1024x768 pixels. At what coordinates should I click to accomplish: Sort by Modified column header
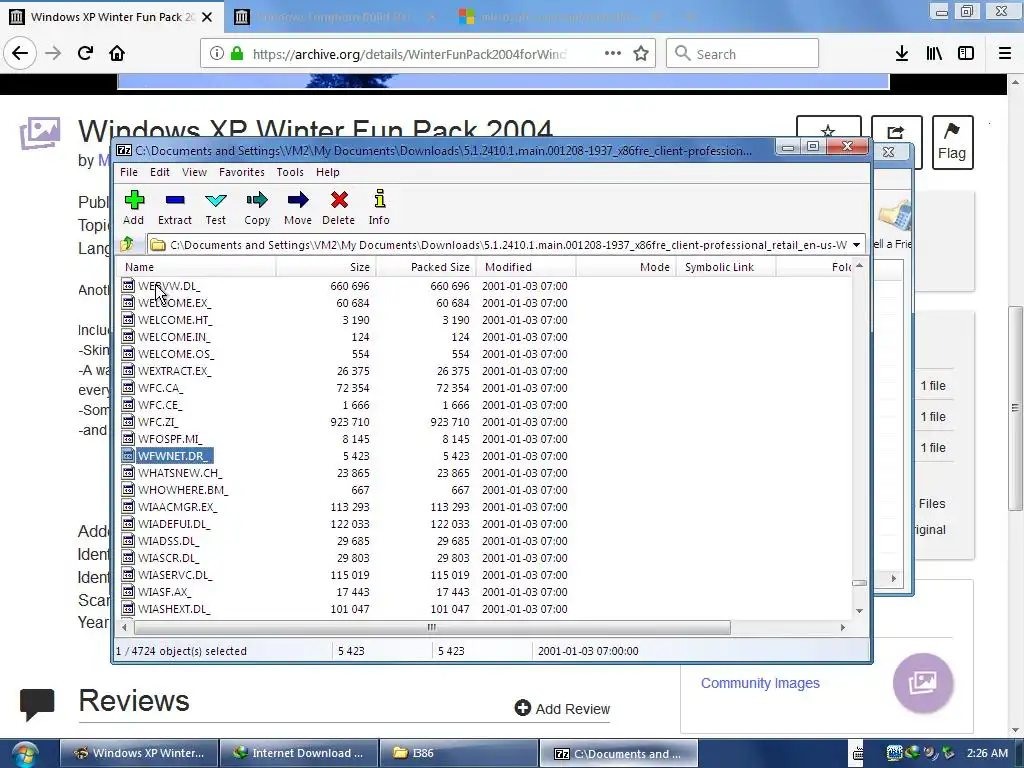coord(526,267)
